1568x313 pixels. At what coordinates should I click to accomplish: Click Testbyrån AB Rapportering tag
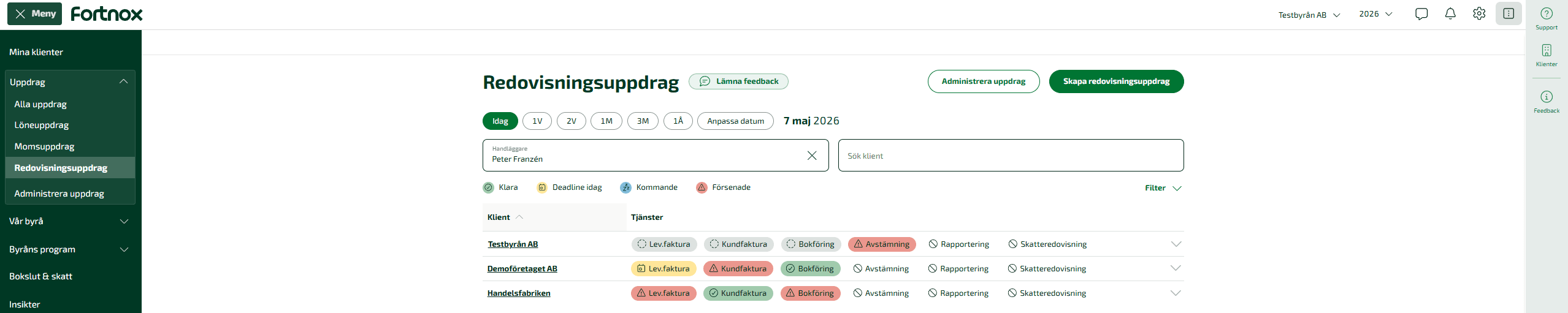pos(959,244)
